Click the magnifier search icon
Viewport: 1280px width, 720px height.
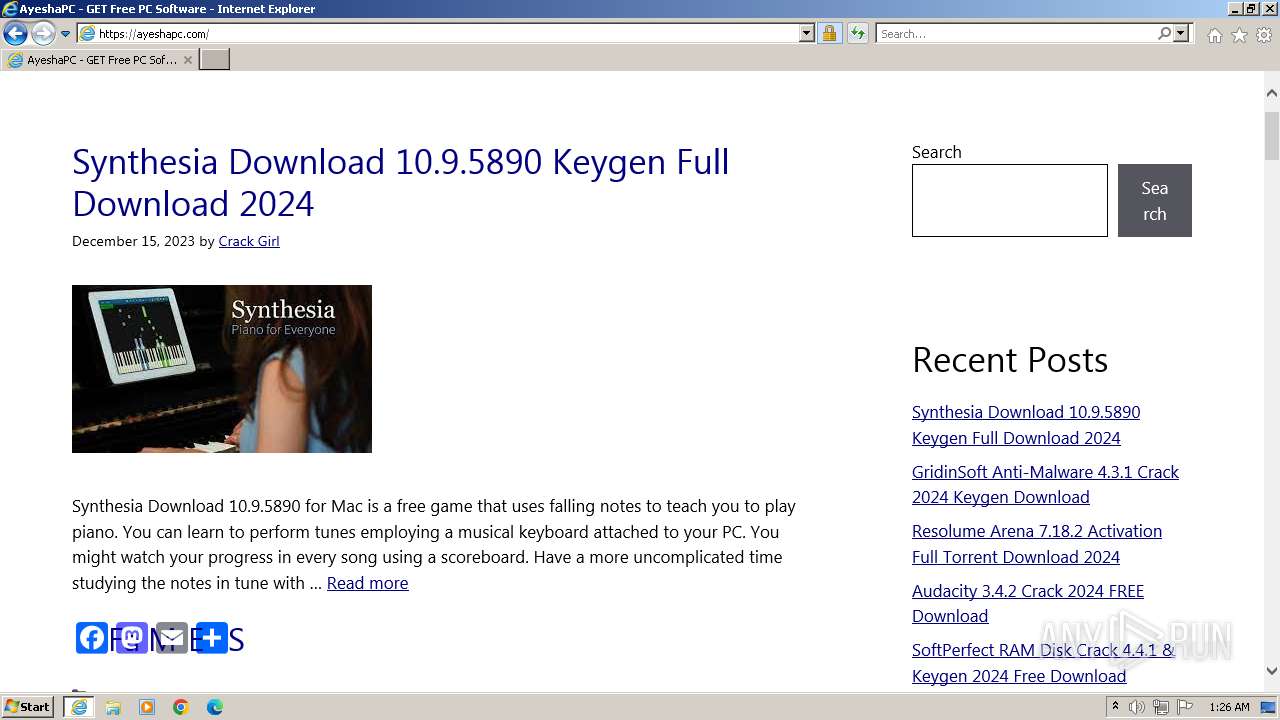[1164, 33]
